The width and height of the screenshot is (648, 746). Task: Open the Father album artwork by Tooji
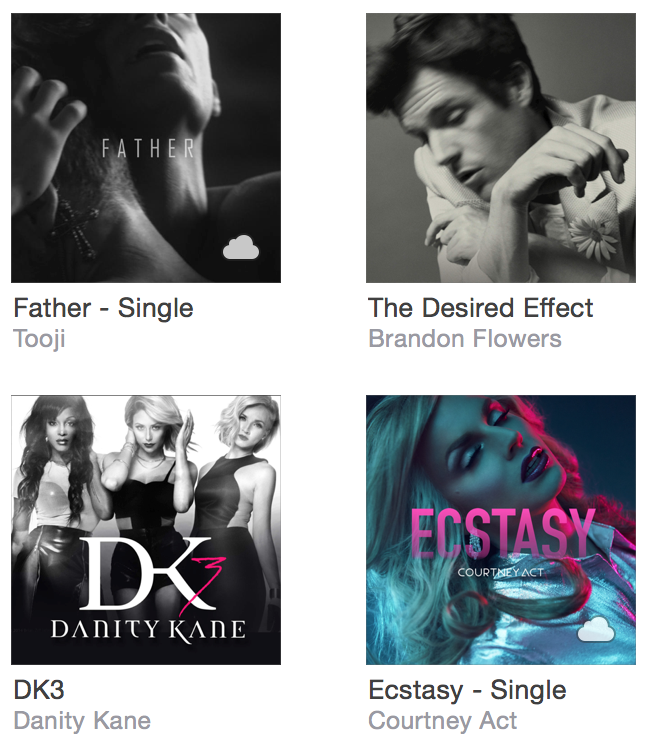coord(146,148)
